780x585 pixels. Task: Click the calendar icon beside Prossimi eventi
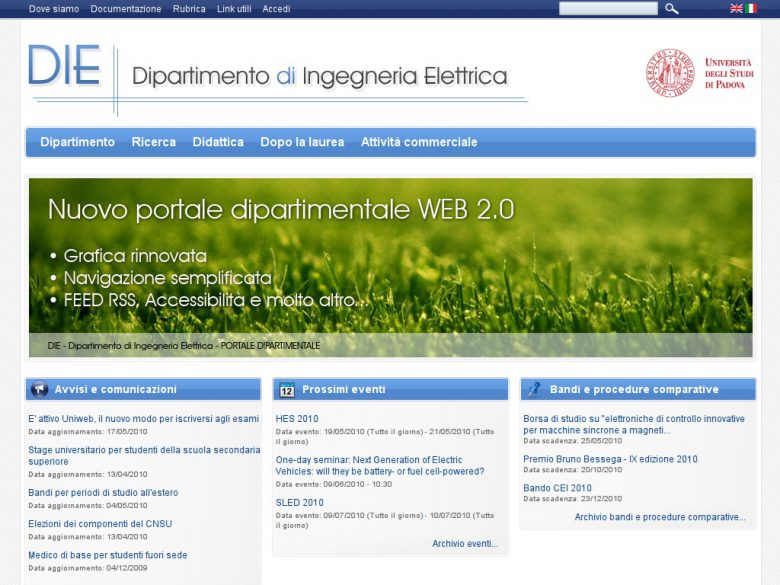tap(287, 390)
